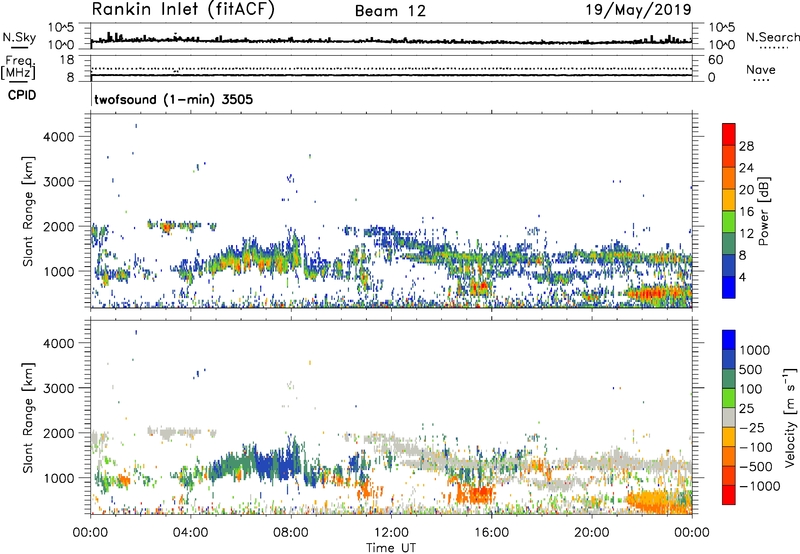This screenshot has height=554, width=800.
Task: Click the "16:00" time tick label
Action: click(491, 533)
